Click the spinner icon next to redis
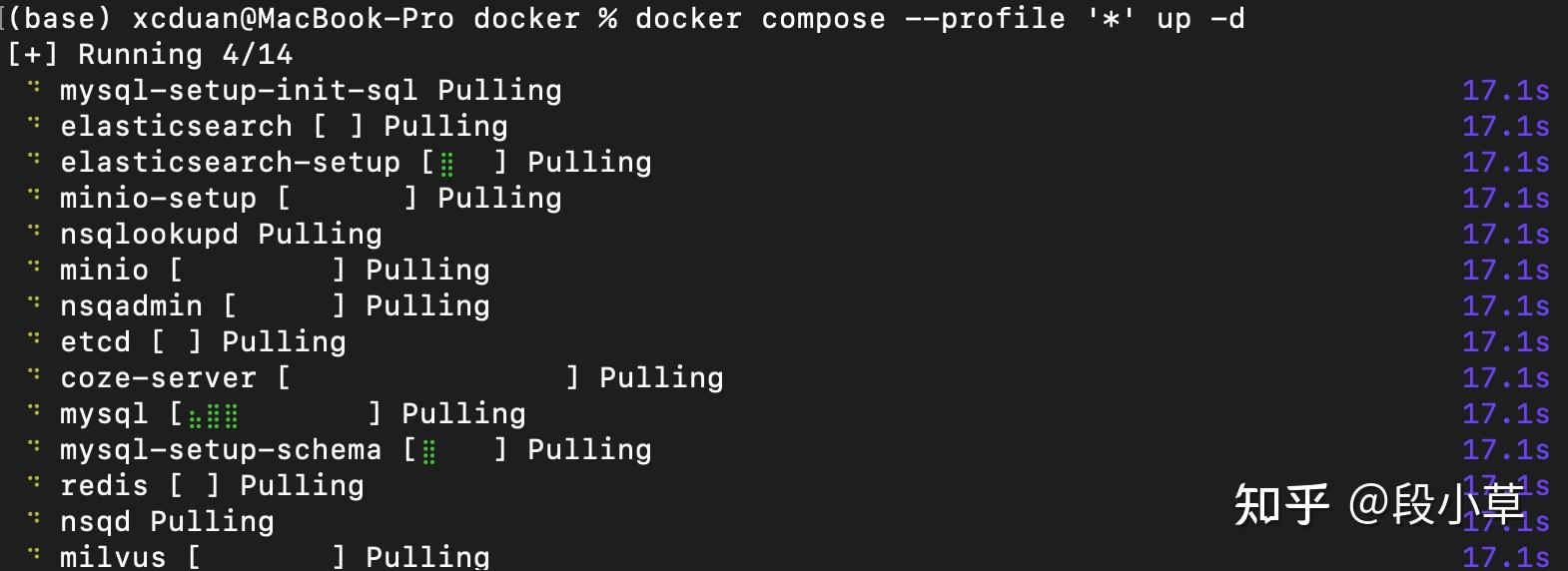 click(x=35, y=484)
